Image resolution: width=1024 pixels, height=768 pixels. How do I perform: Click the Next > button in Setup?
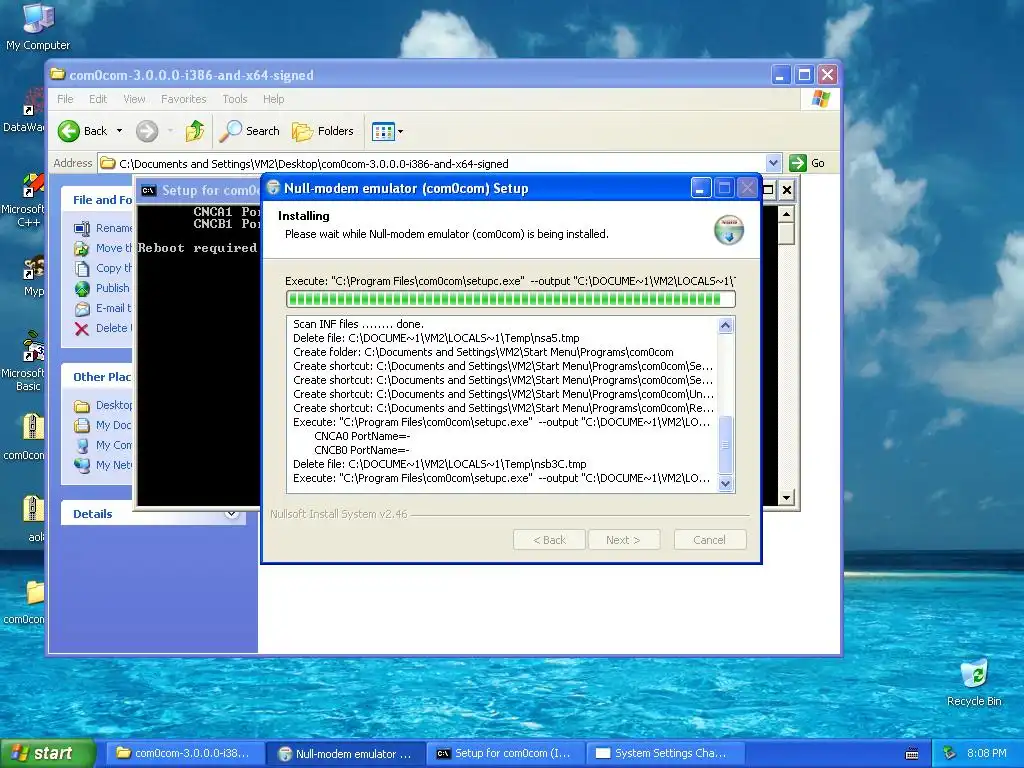[x=624, y=540]
